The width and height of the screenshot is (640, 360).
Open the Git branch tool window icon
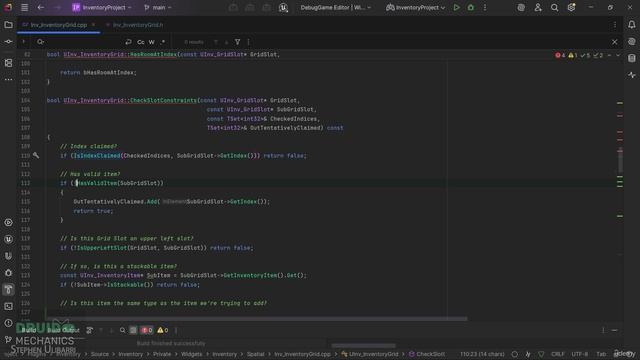(x=8, y=340)
